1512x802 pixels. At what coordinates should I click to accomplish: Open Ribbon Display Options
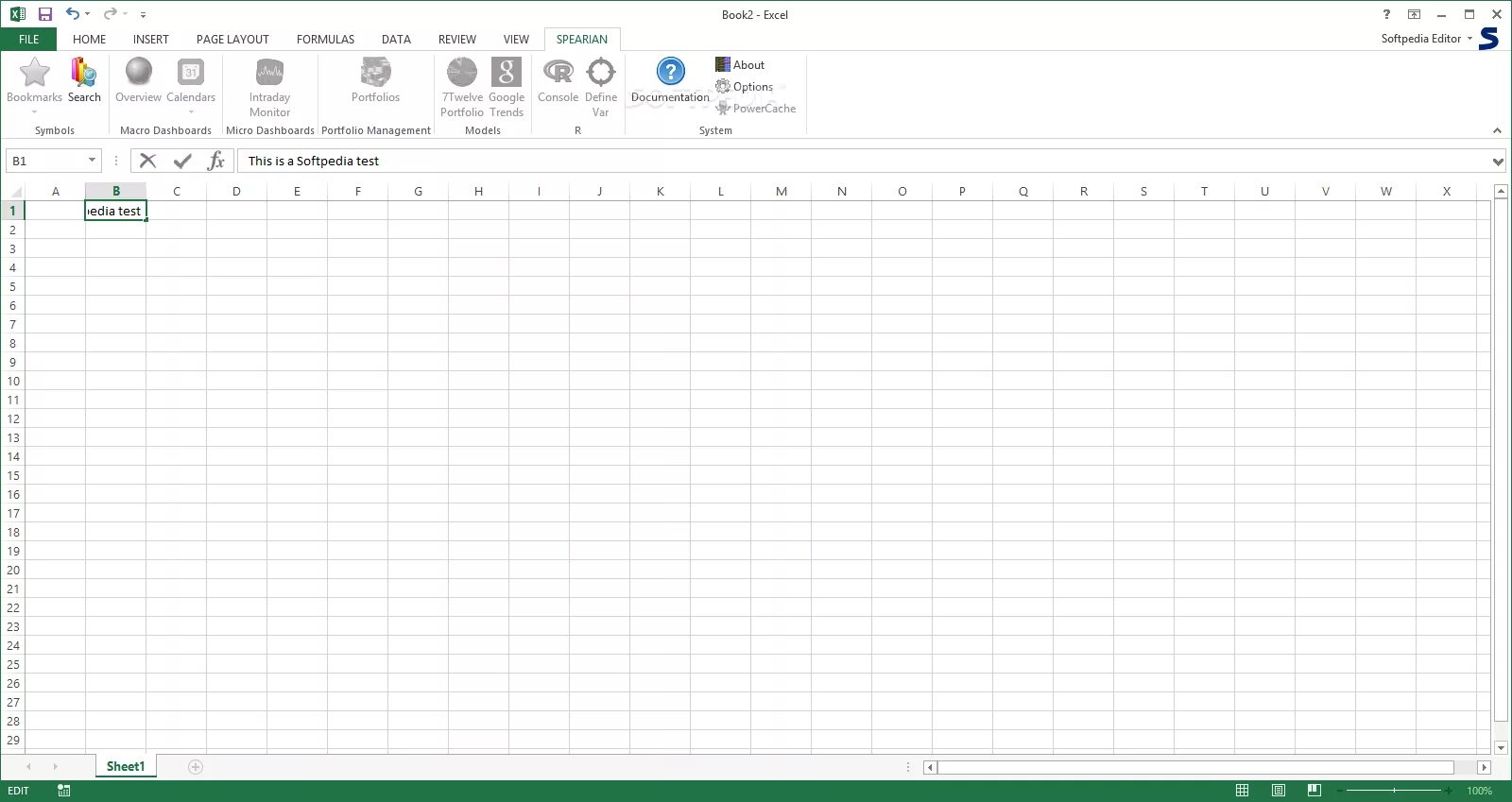[x=1414, y=14]
